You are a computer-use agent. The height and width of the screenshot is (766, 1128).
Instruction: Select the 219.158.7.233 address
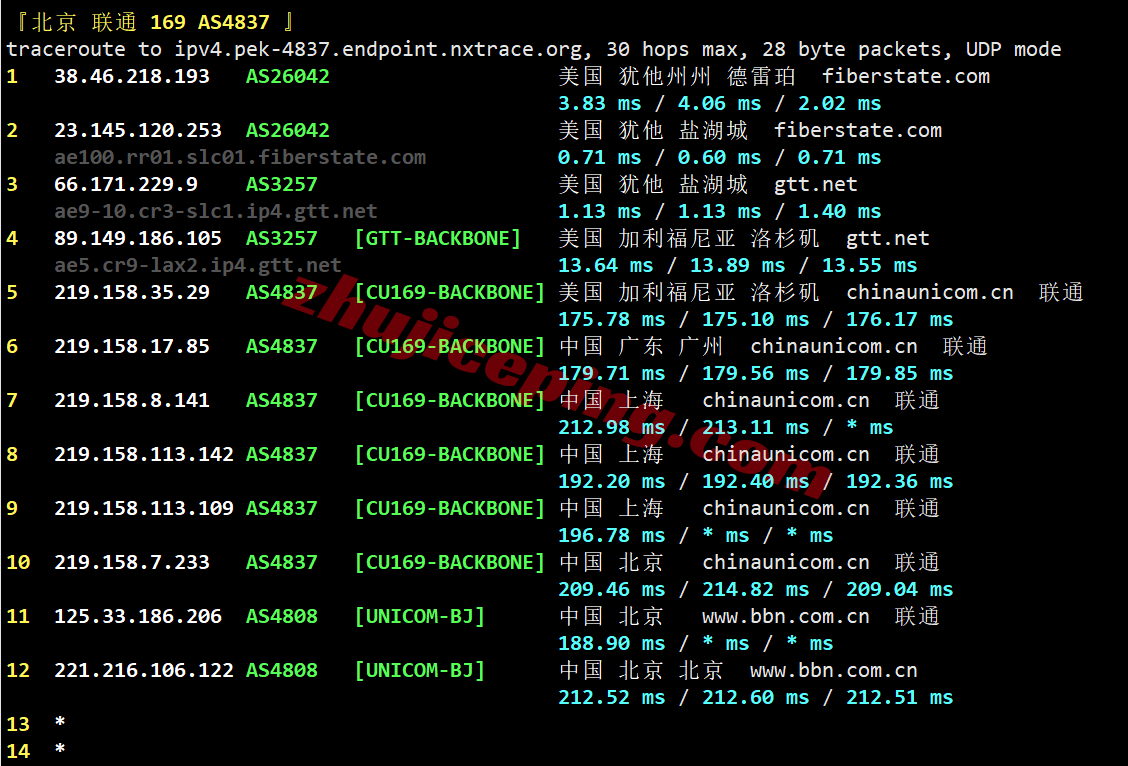(x=132, y=562)
